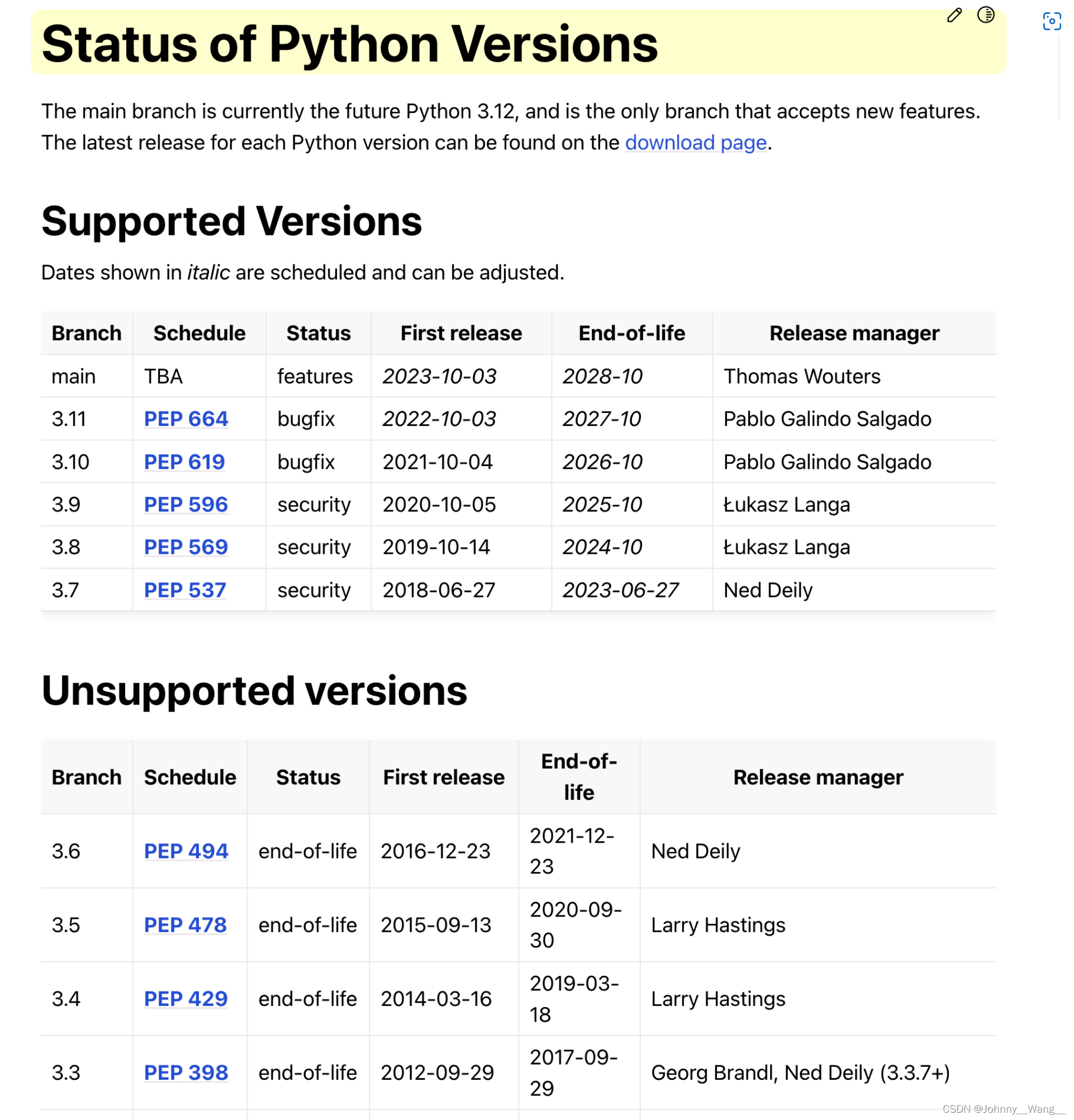Select the Branch column header
The width and height of the screenshot is (1074, 1120).
(85, 333)
